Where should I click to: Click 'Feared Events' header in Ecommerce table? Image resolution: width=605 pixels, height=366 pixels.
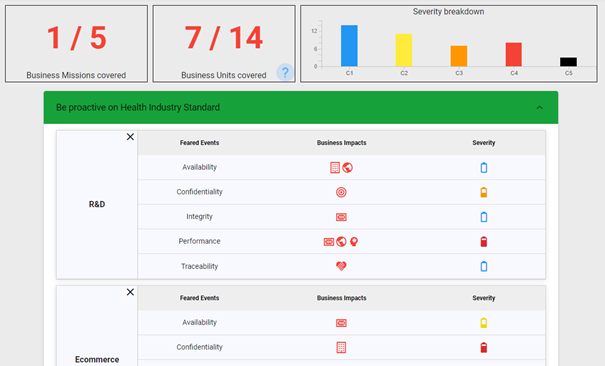[199, 298]
